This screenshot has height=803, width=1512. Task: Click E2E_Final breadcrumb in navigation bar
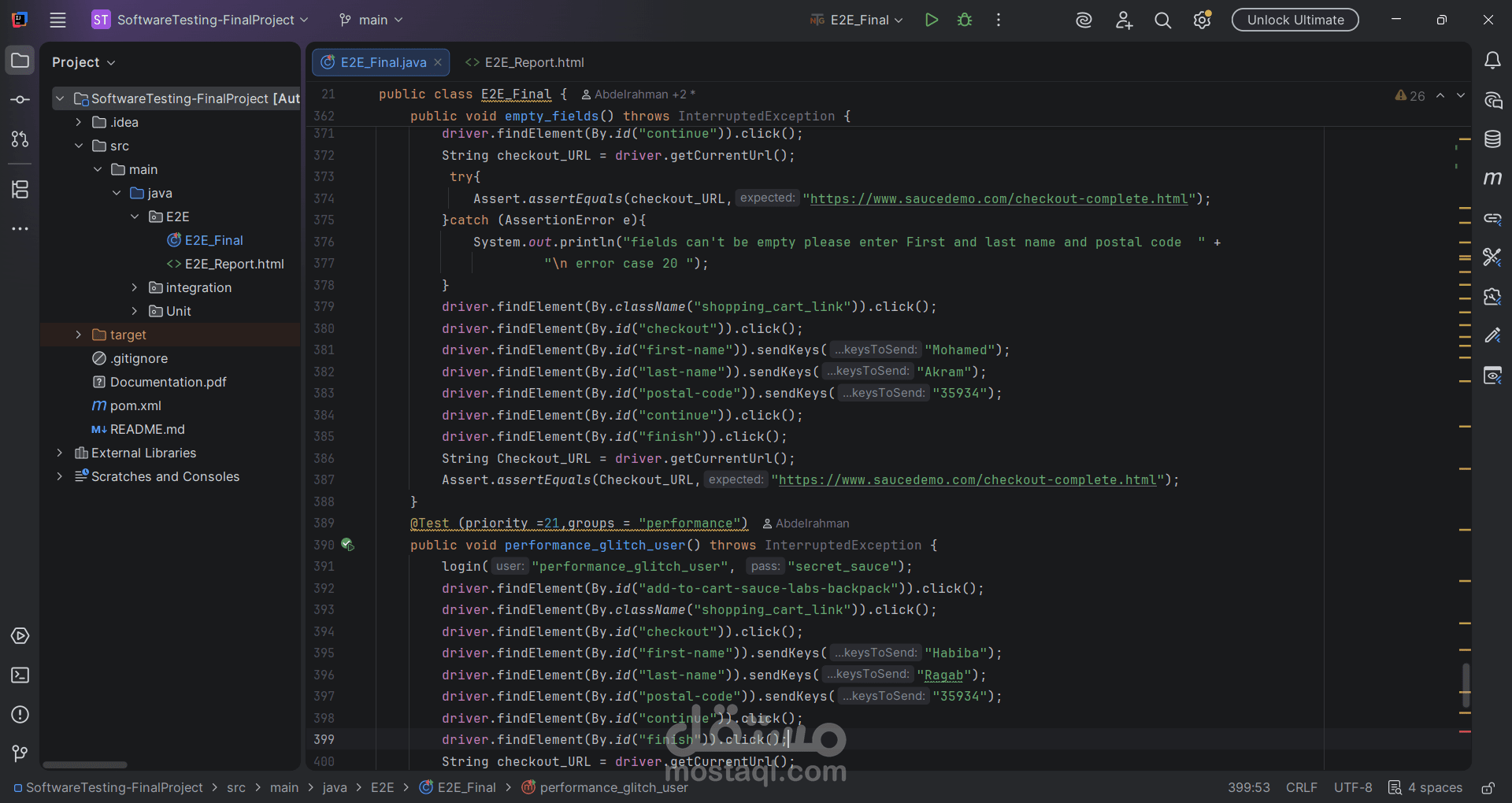click(458, 787)
